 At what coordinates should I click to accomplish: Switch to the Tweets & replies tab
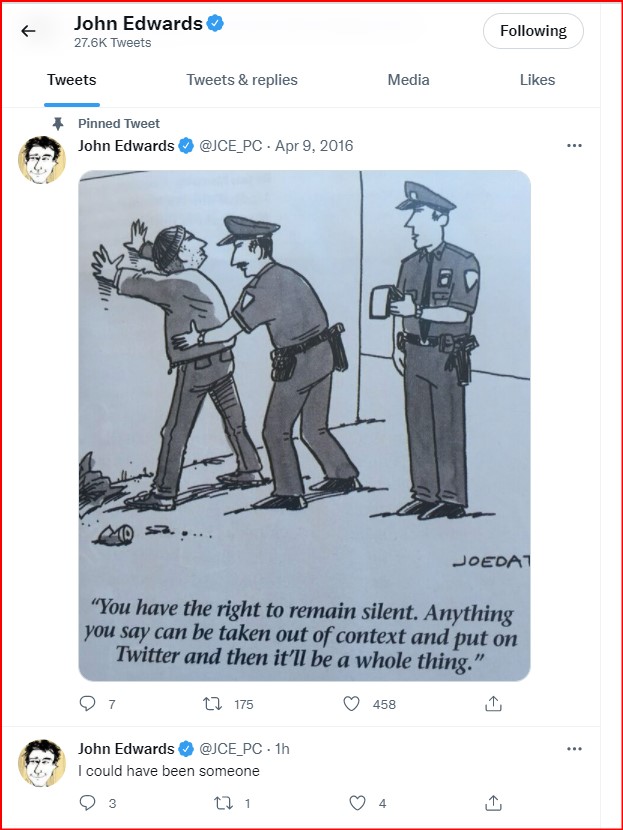pos(242,80)
